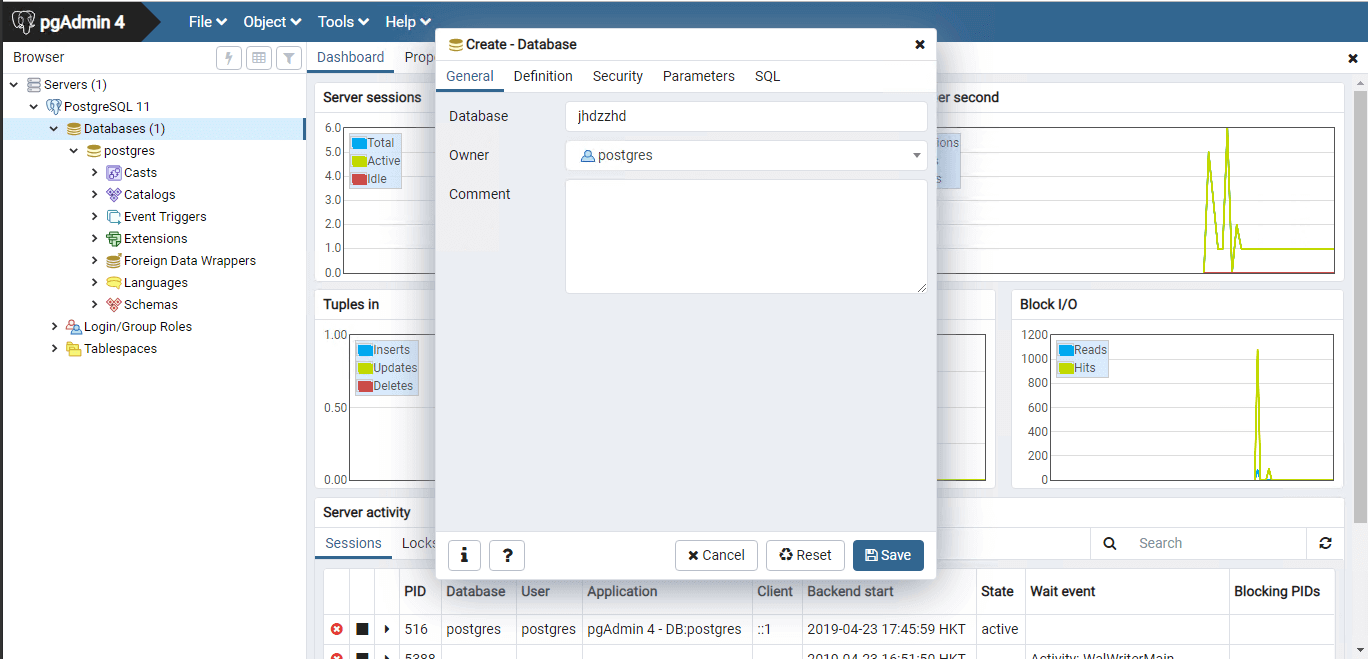The image size is (1368, 659).
Task: Save the new database
Action: [888, 555]
